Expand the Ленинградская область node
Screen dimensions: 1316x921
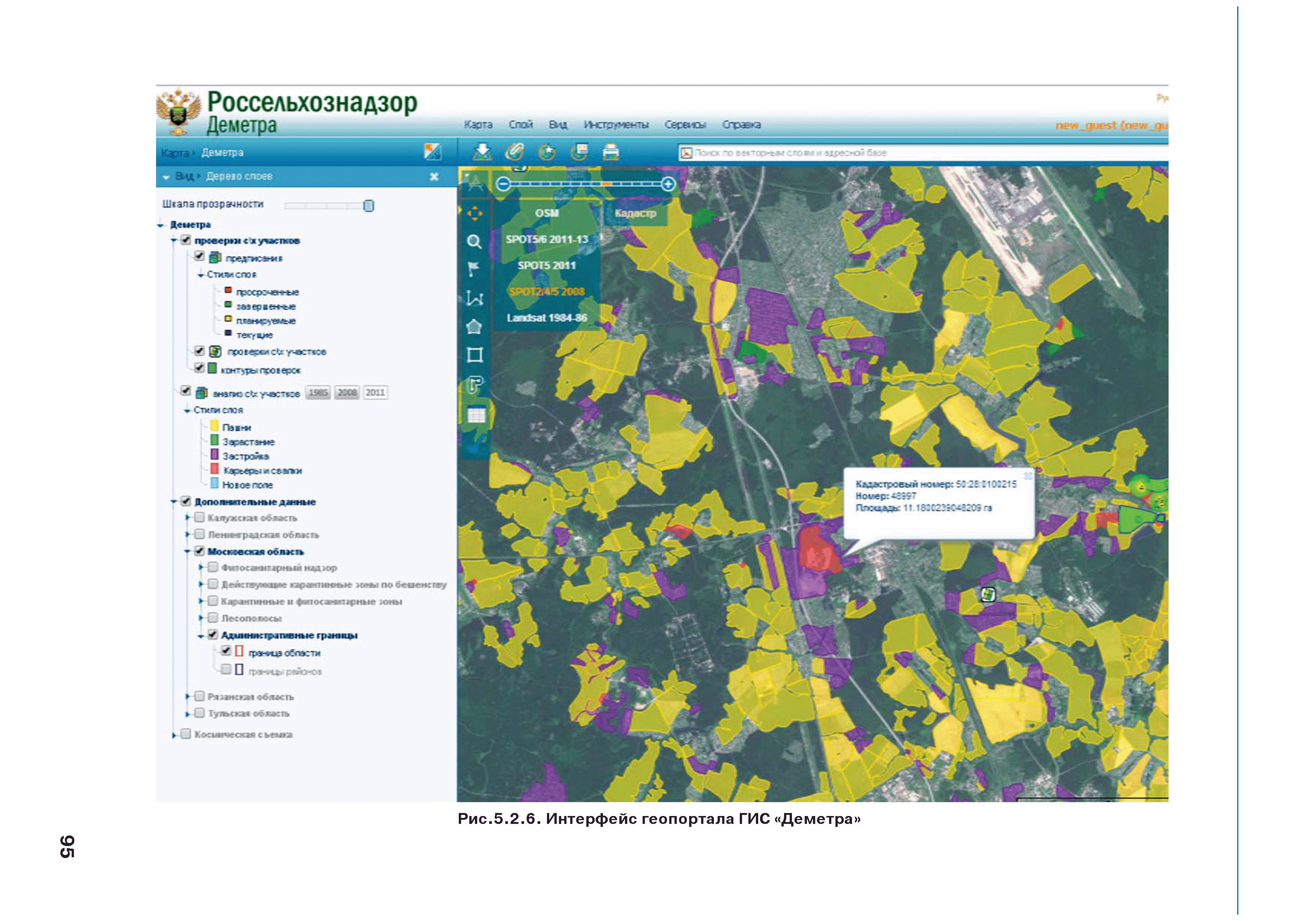188,535
